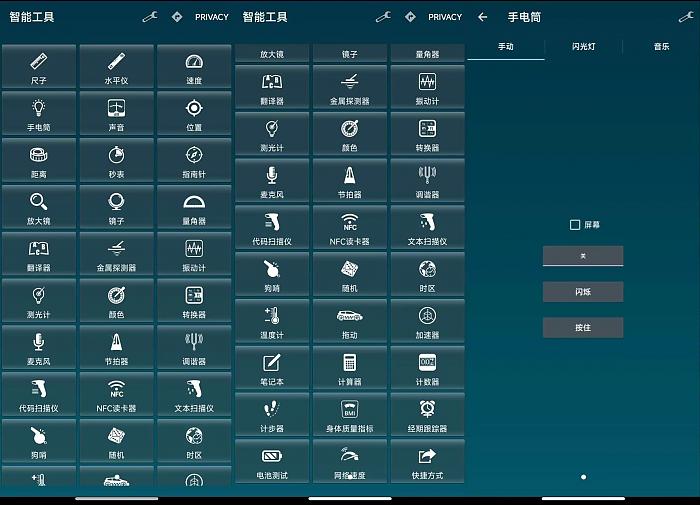Open partially shown 放大镜 tile on the middle screen
This screenshot has width=700, height=505.
point(272,54)
